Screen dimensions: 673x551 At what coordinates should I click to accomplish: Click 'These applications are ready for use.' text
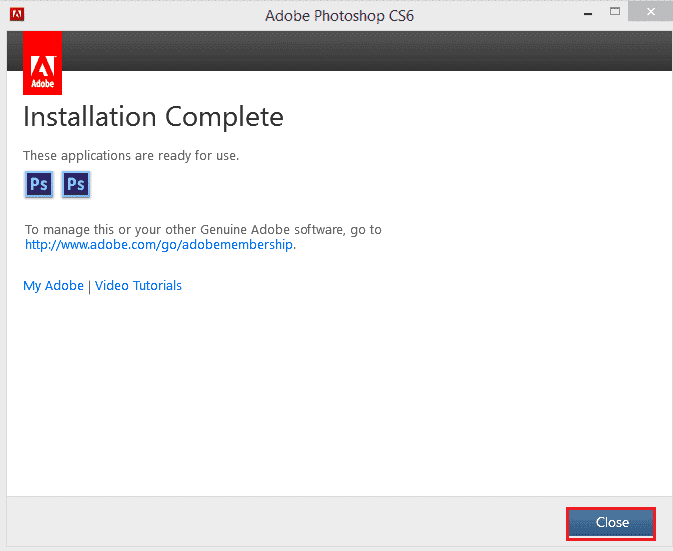(x=131, y=155)
